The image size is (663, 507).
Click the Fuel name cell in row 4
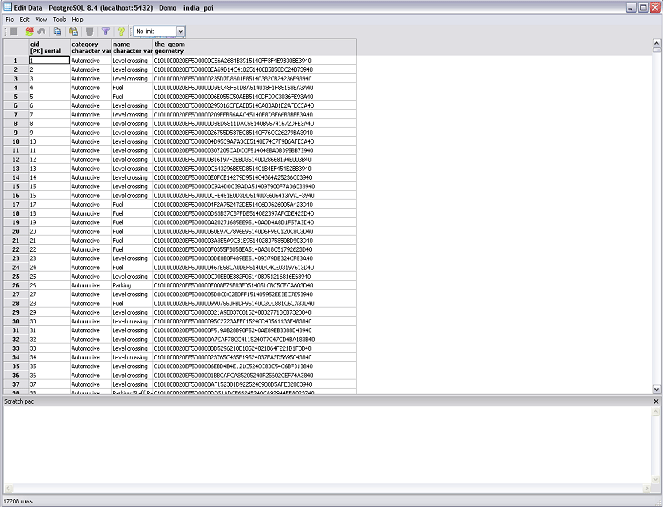[x=132, y=88]
